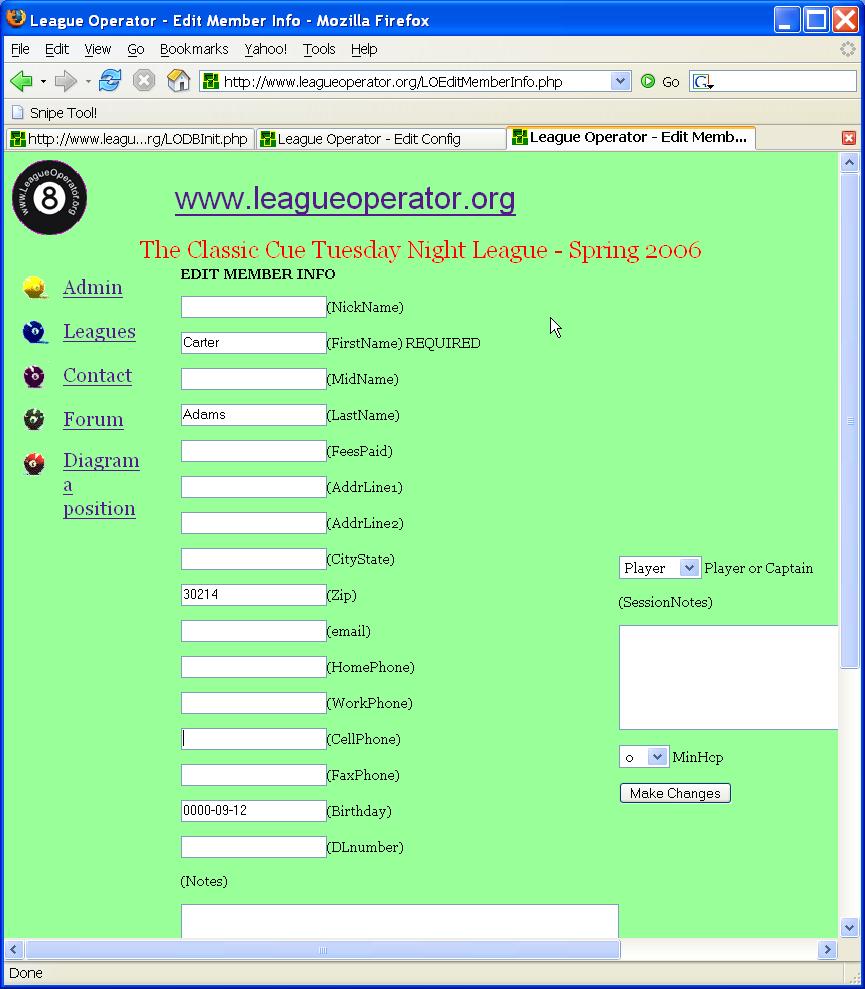Screen dimensions: 865x989
Task: Click the Make Changes button
Action: tap(675, 793)
